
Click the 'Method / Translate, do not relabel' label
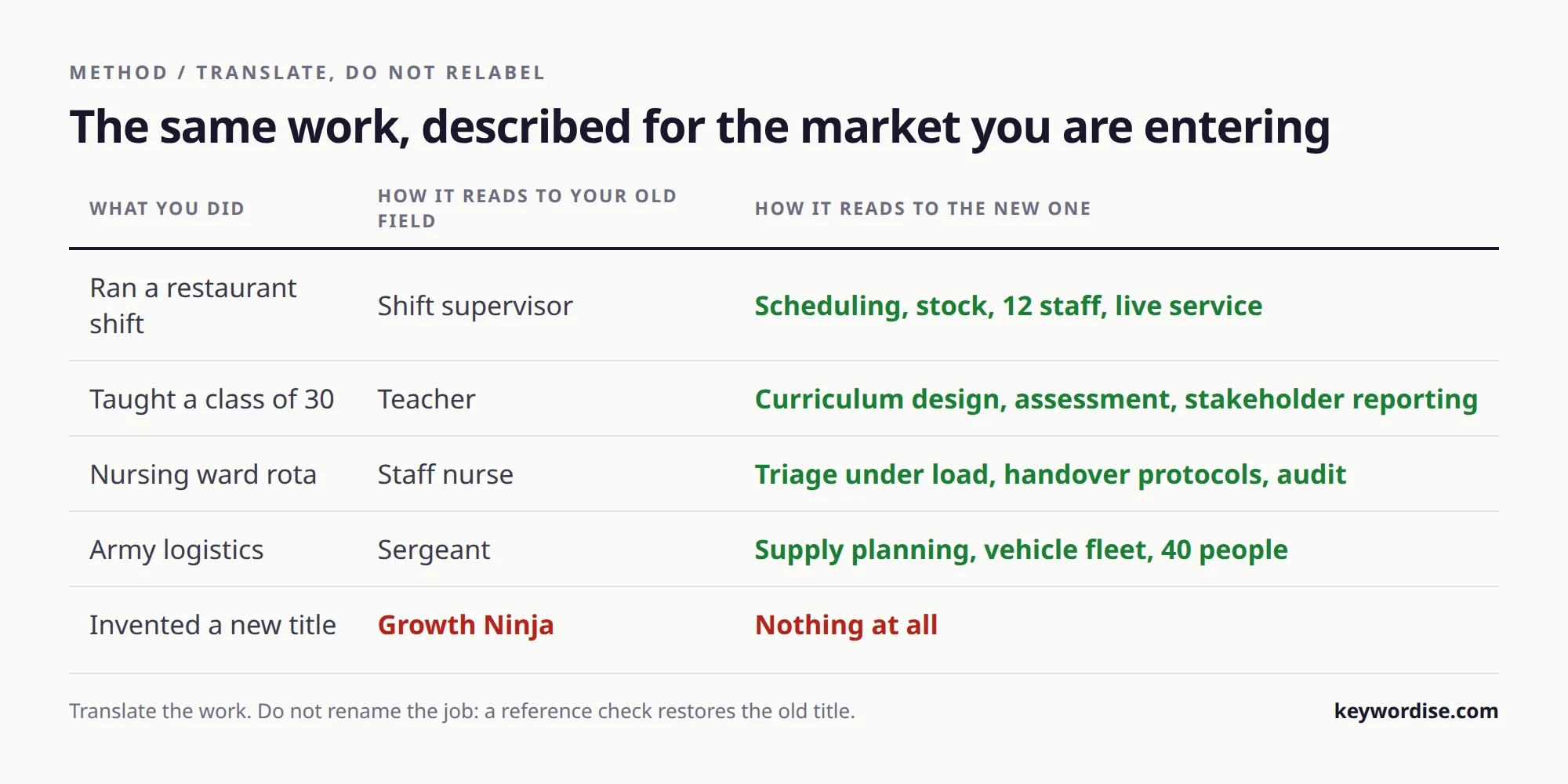tap(307, 73)
